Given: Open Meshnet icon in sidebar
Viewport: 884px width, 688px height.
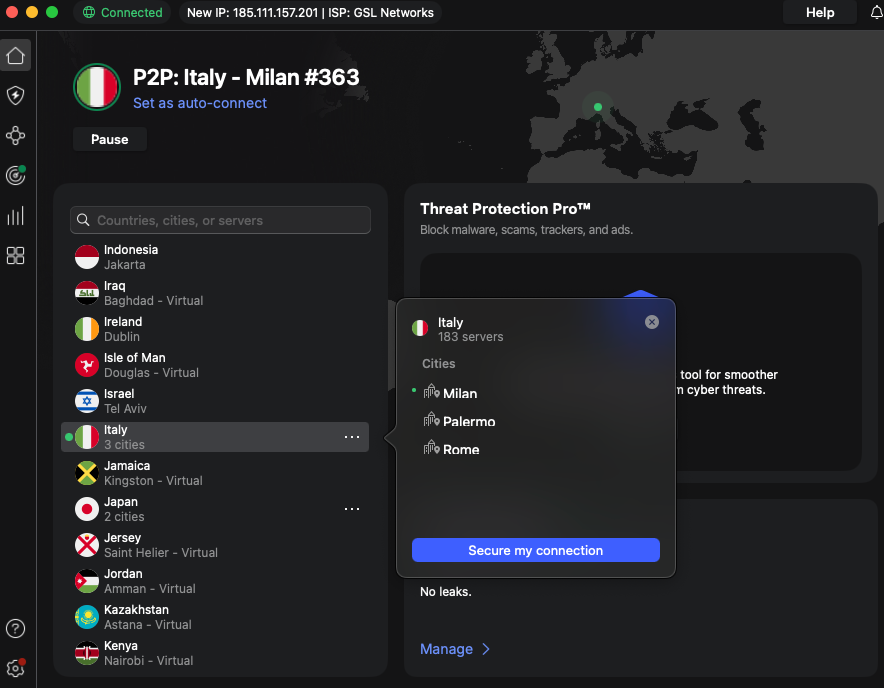Looking at the screenshot, I should point(15,135).
